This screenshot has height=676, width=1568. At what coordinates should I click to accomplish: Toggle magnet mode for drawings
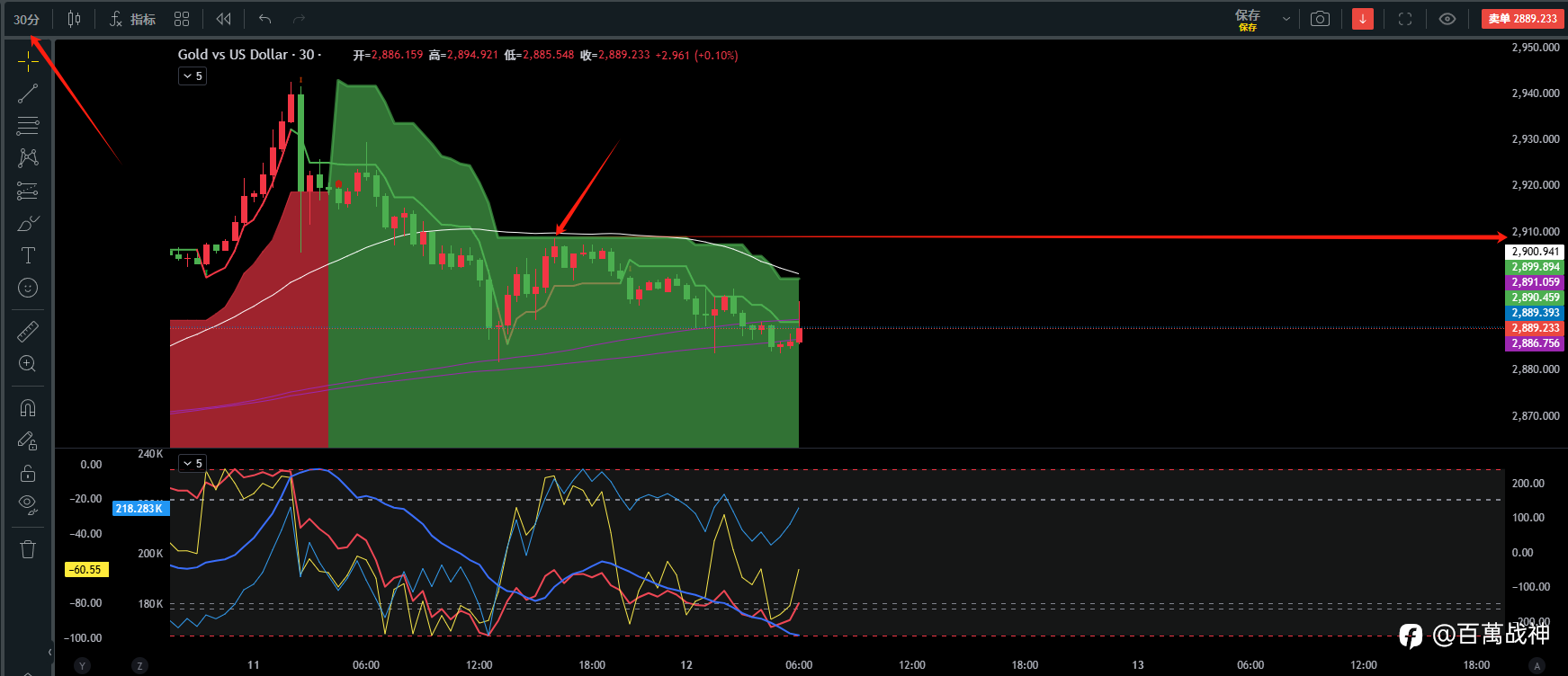click(x=28, y=408)
